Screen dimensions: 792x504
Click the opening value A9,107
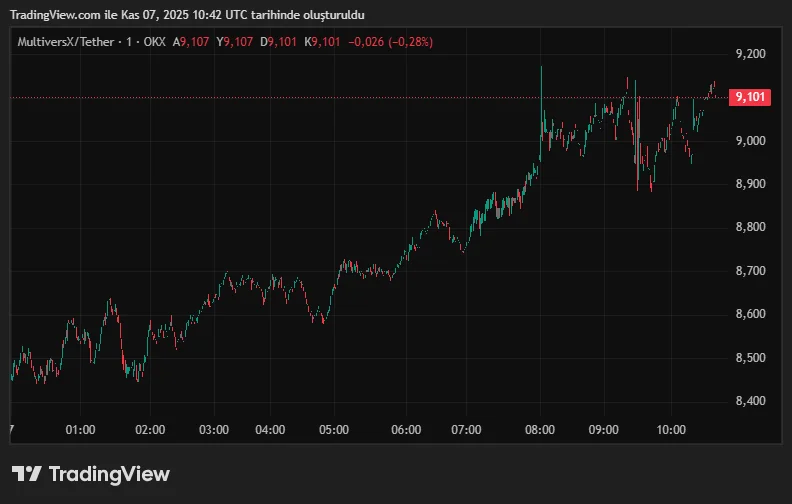pos(191,42)
